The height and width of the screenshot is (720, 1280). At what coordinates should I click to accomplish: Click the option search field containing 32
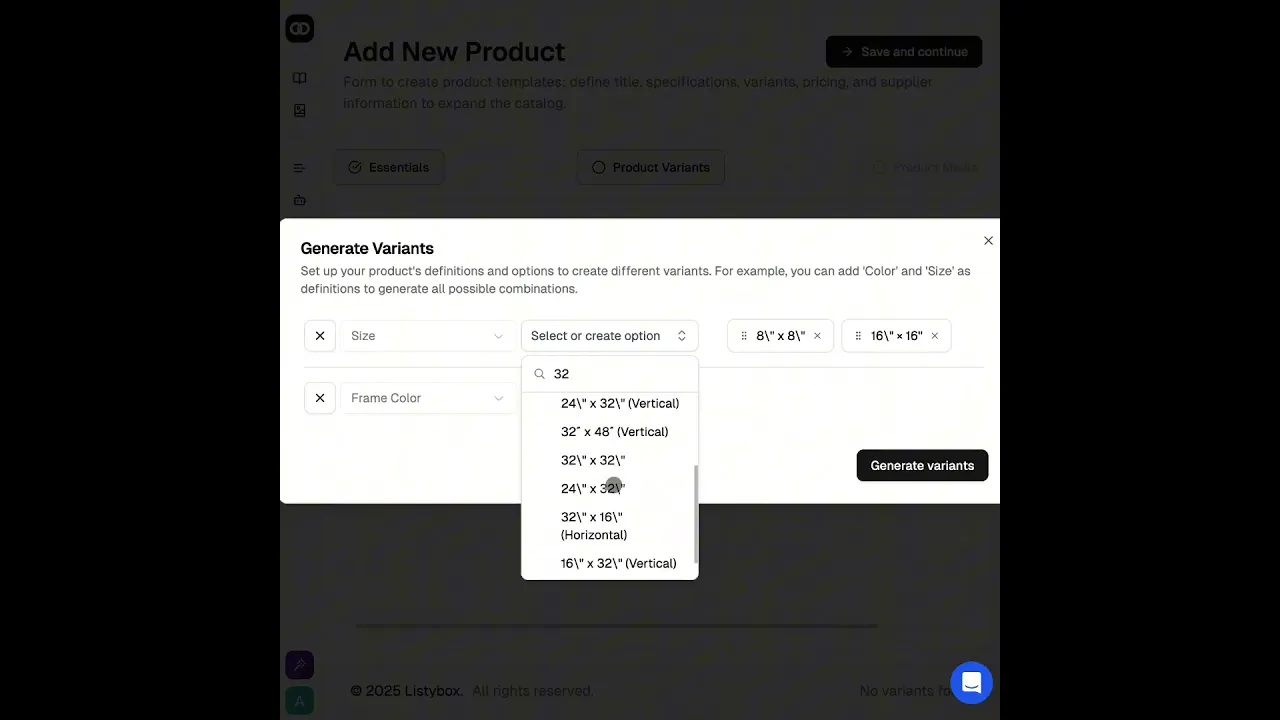[620, 374]
